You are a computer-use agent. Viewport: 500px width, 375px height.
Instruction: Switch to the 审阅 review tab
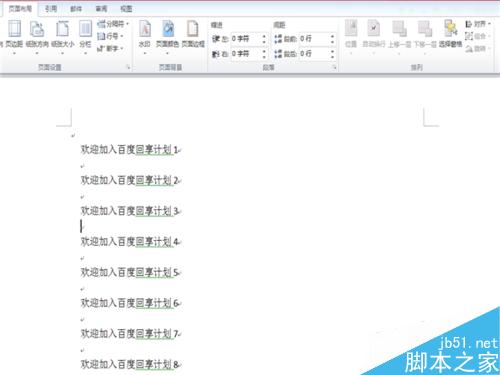tap(101, 9)
